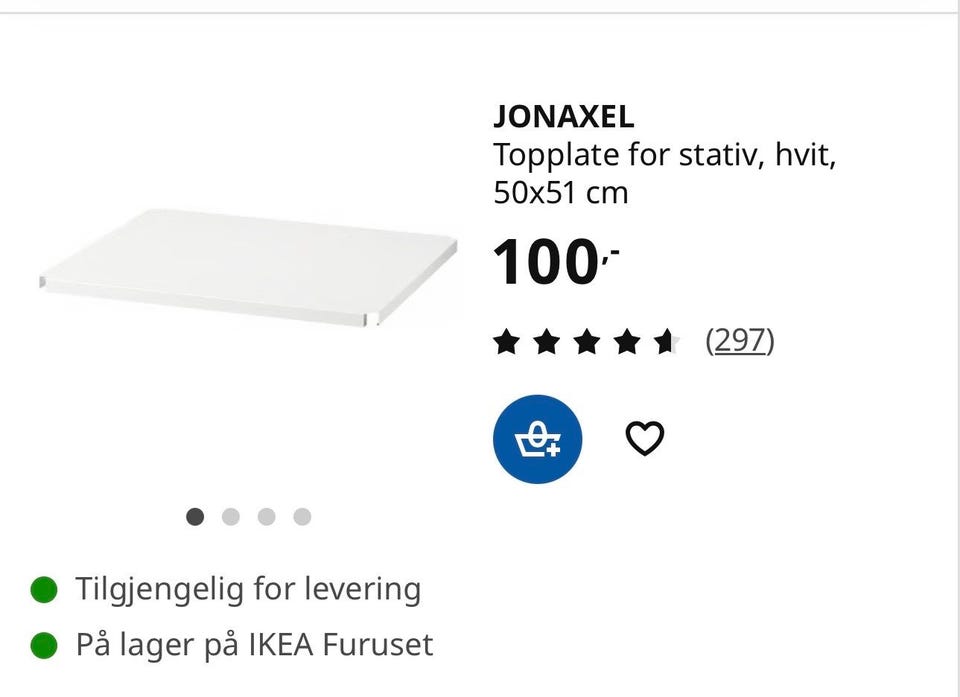Click the half-filled fifth rating star
The image size is (960, 697).
[x=666, y=343]
